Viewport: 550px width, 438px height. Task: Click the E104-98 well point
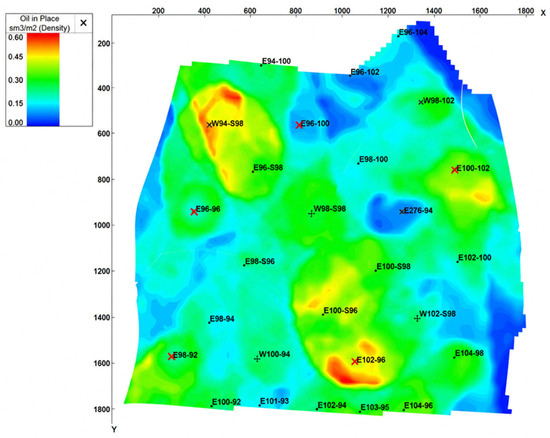click(454, 357)
